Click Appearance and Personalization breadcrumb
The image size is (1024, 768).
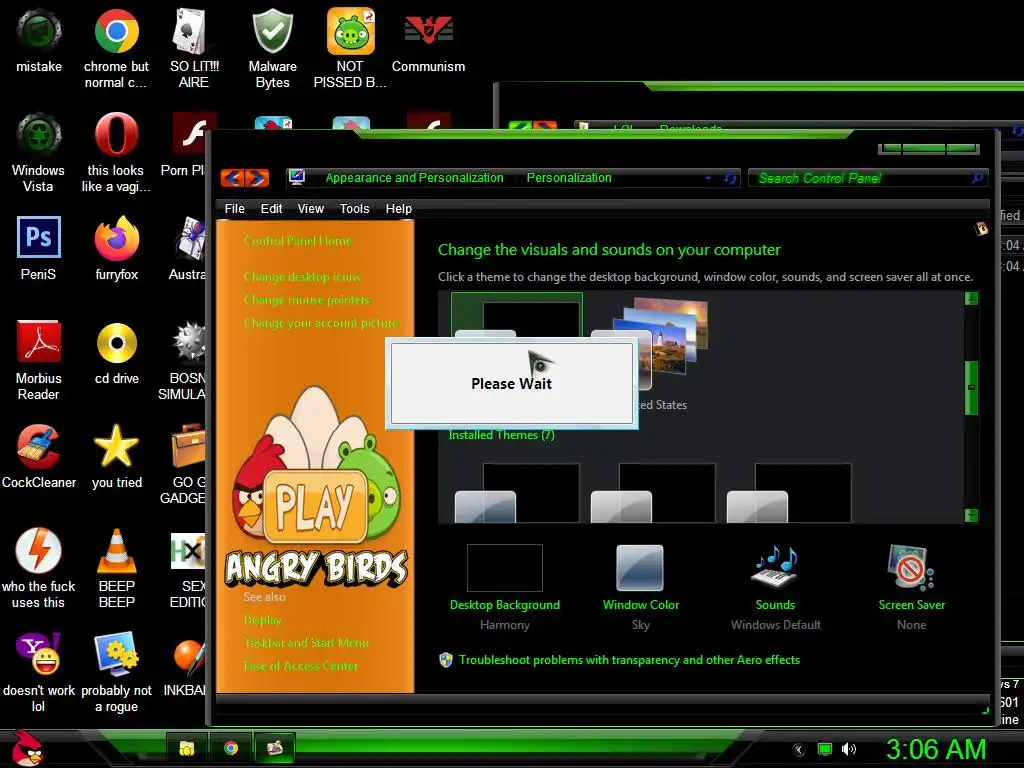[414, 178]
